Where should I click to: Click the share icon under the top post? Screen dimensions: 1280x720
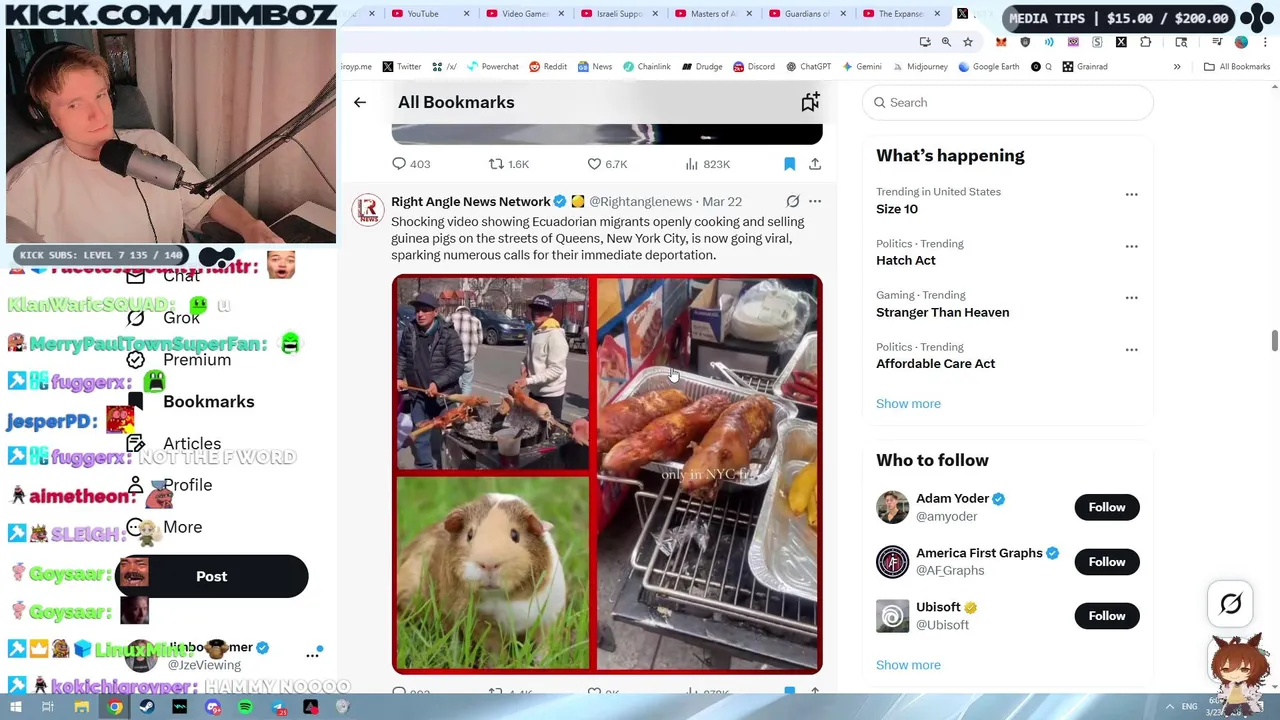pyautogui.click(x=815, y=164)
